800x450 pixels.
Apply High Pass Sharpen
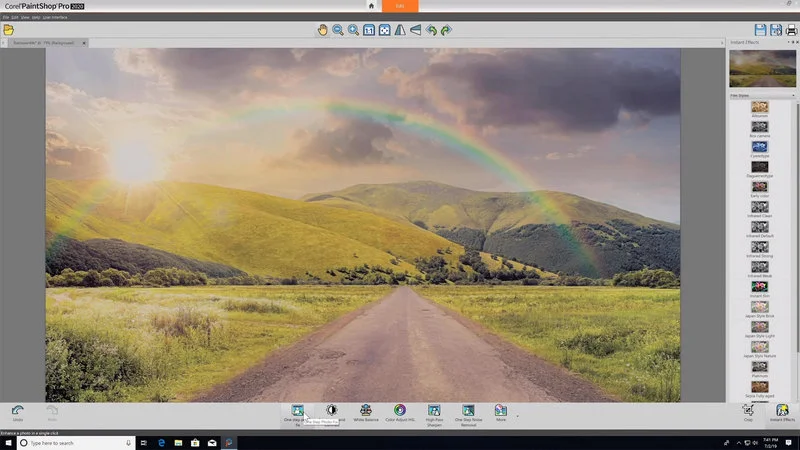point(434,411)
